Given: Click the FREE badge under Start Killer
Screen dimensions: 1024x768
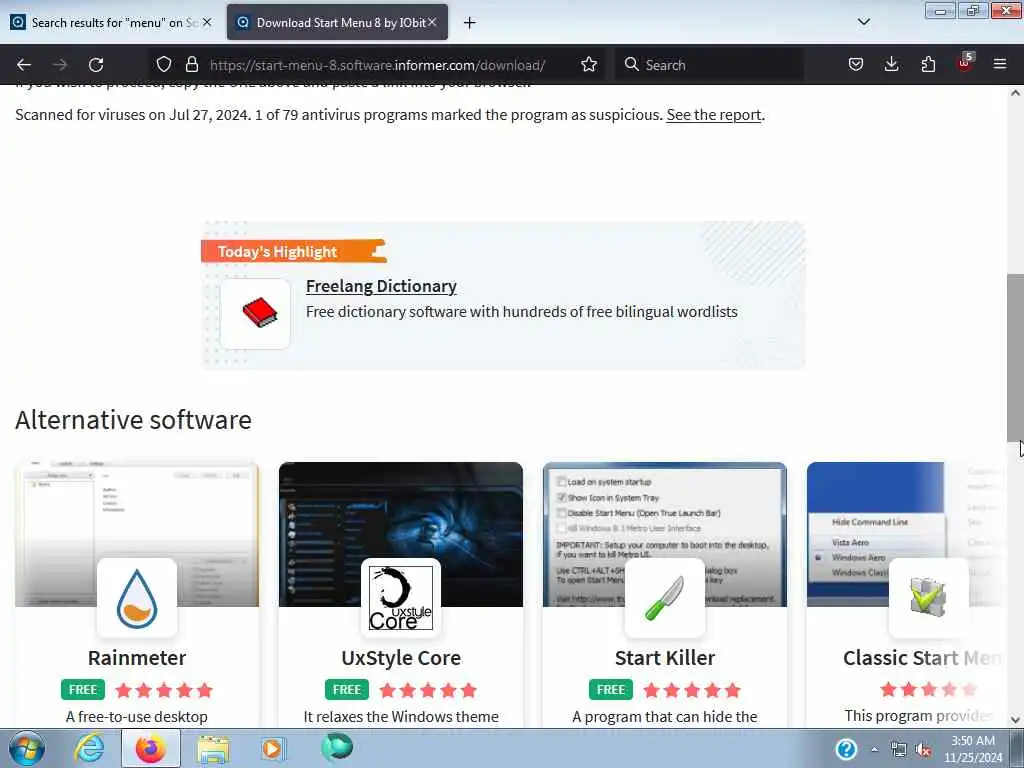Looking at the screenshot, I should point(611,690).
